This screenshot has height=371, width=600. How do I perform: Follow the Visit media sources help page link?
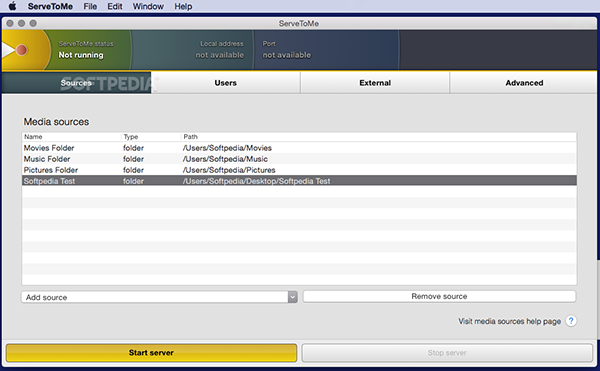pos(509,321)
